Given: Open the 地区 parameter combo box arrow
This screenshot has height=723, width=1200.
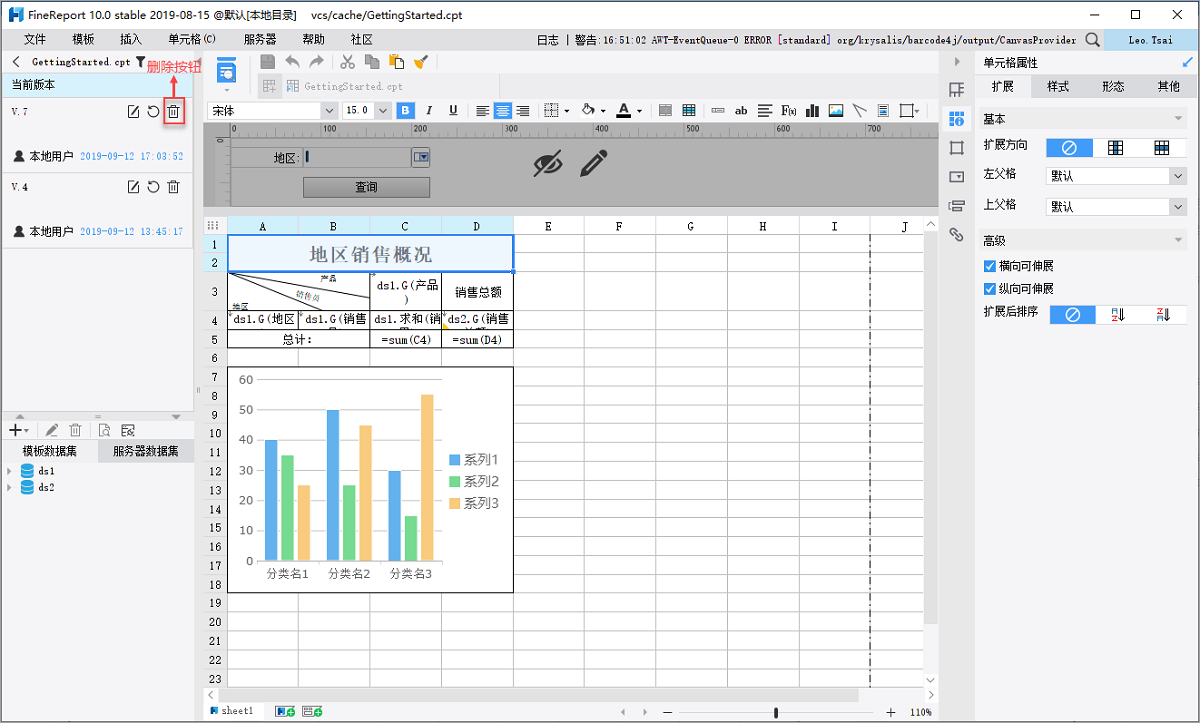Looking at the screenshot, I should [x=421, y=157].
